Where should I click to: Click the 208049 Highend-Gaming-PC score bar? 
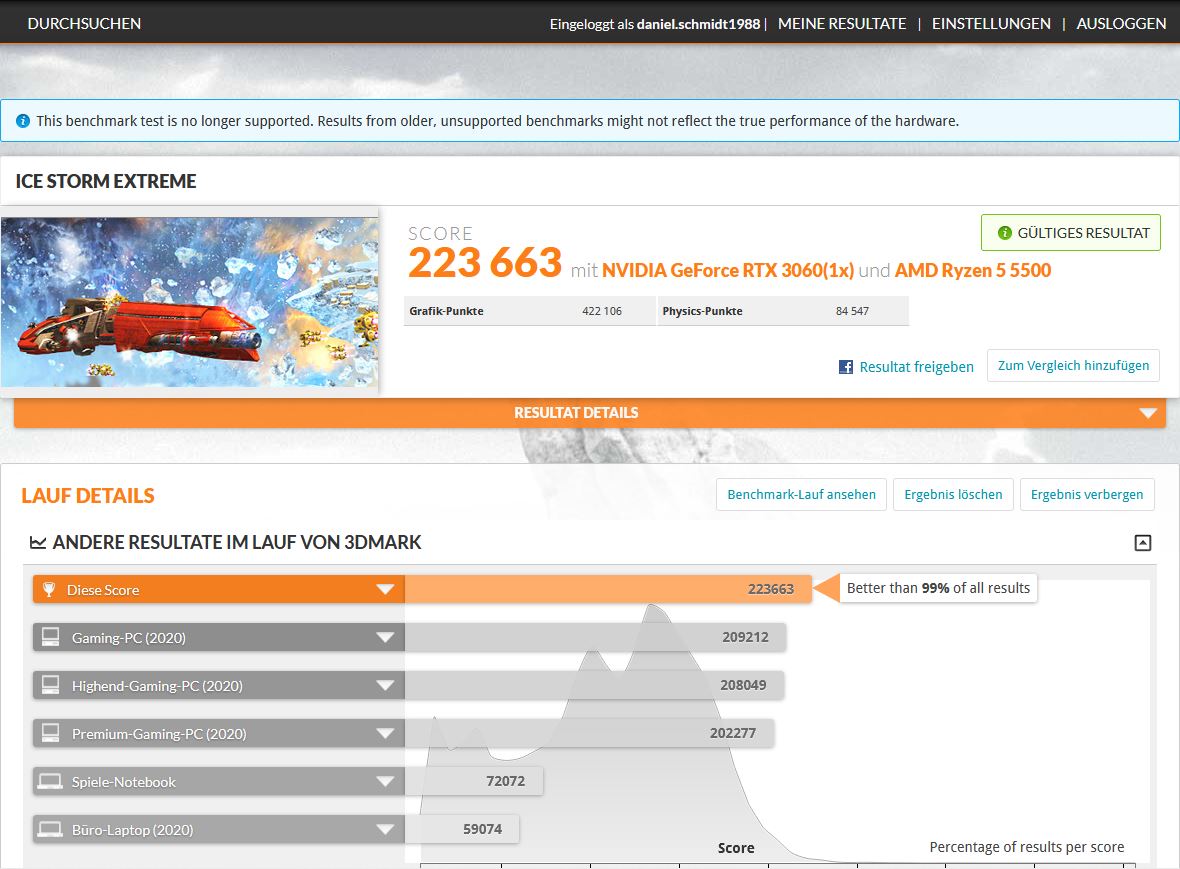coord(595,685)
